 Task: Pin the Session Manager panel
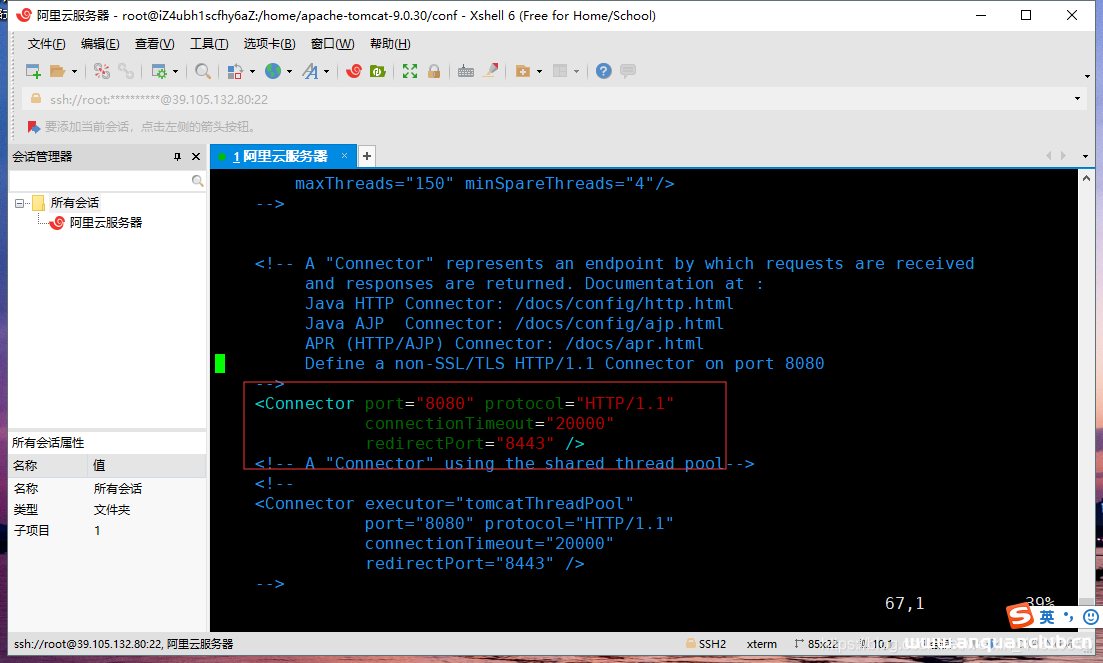click(177, 157)
